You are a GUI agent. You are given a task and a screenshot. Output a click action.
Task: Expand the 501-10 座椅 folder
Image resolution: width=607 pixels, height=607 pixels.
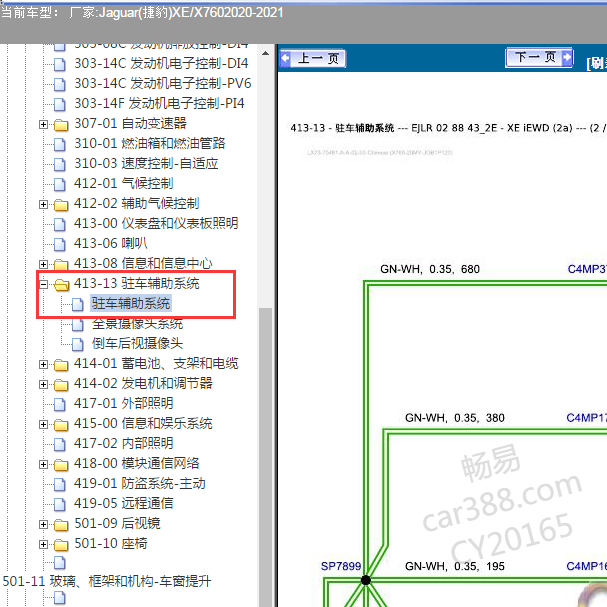[x=43, y=544]
